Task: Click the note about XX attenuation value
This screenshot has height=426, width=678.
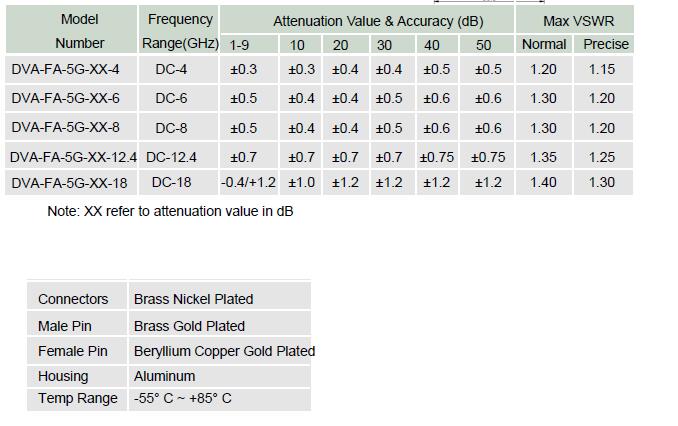Action: pyautogui.click(x=170, y=211)
